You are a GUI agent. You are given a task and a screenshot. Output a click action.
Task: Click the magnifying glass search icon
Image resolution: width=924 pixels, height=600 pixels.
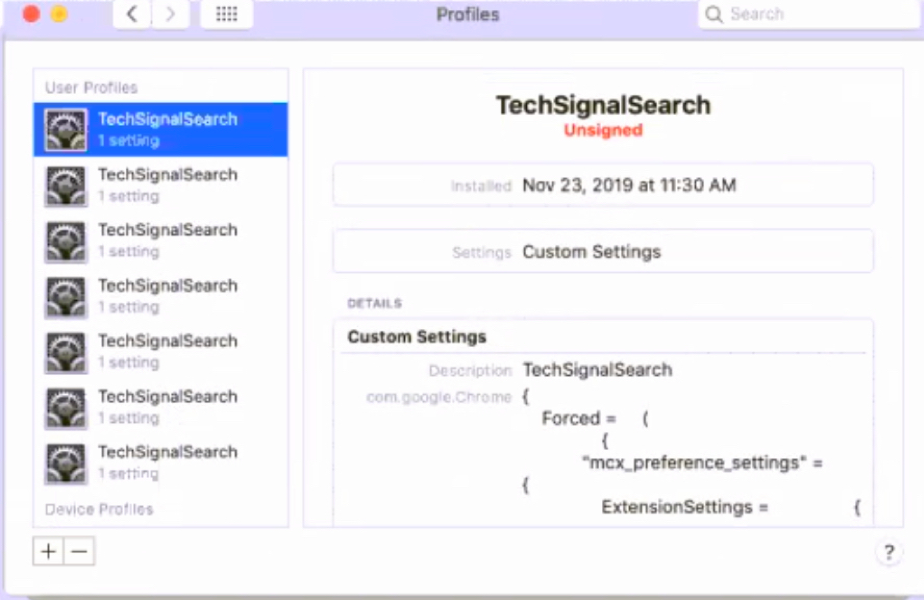714,15
